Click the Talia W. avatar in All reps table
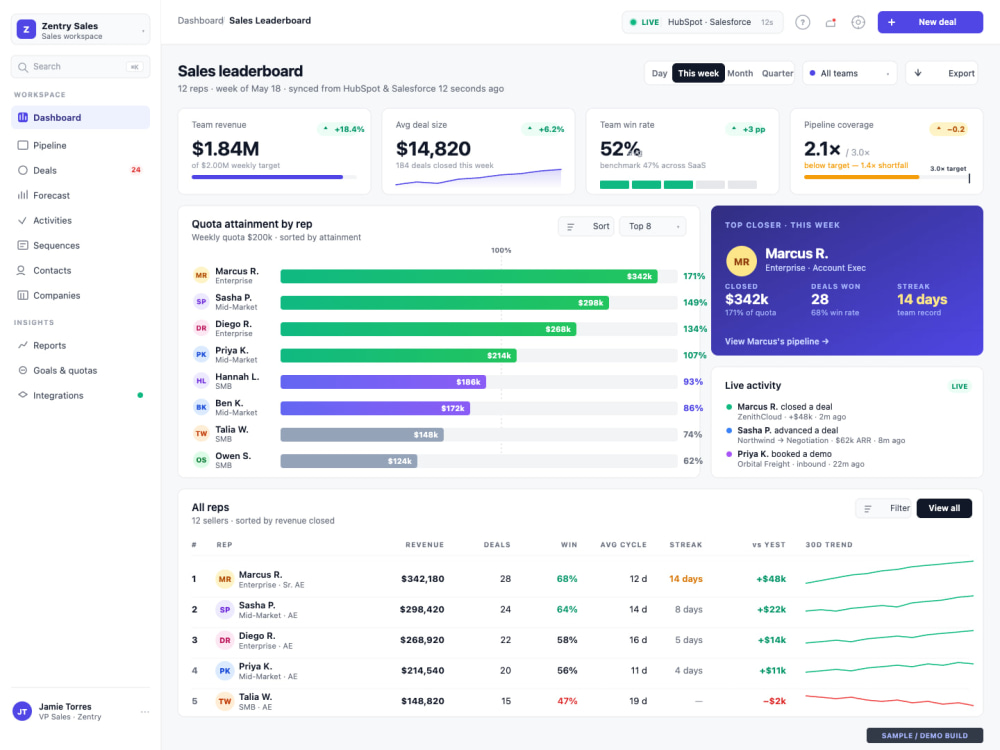The height and width of the screenshot is (750, 1000). click(224, 701)
